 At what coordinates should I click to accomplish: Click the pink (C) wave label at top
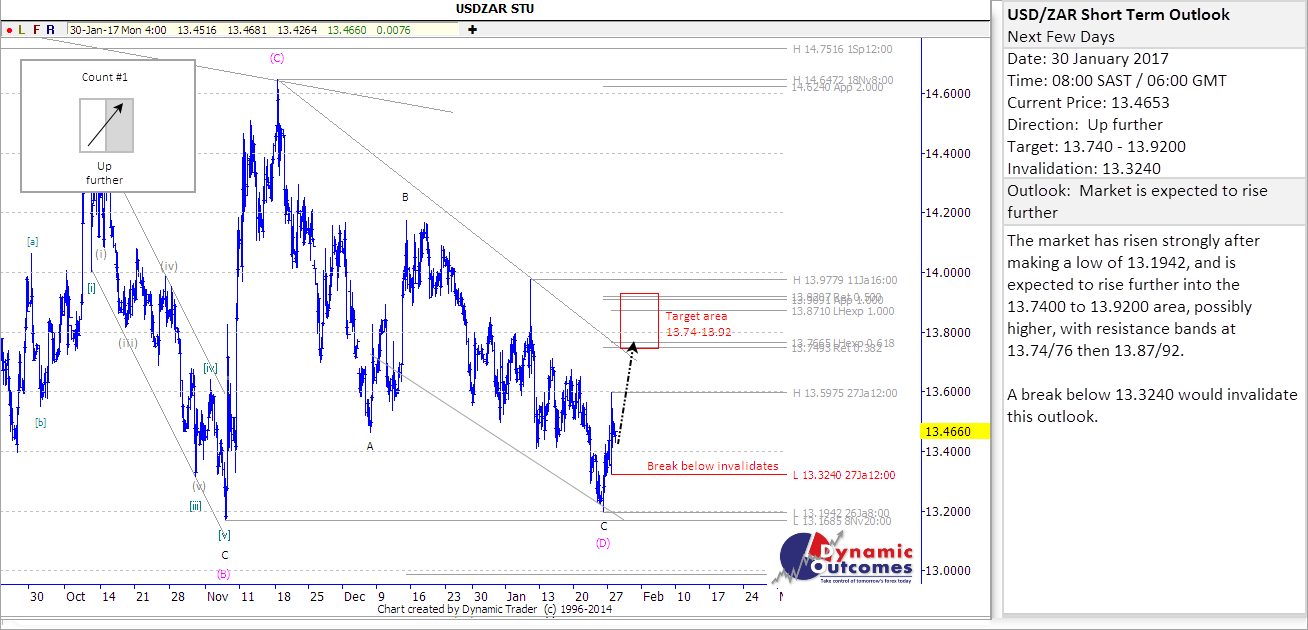[278, 58]
